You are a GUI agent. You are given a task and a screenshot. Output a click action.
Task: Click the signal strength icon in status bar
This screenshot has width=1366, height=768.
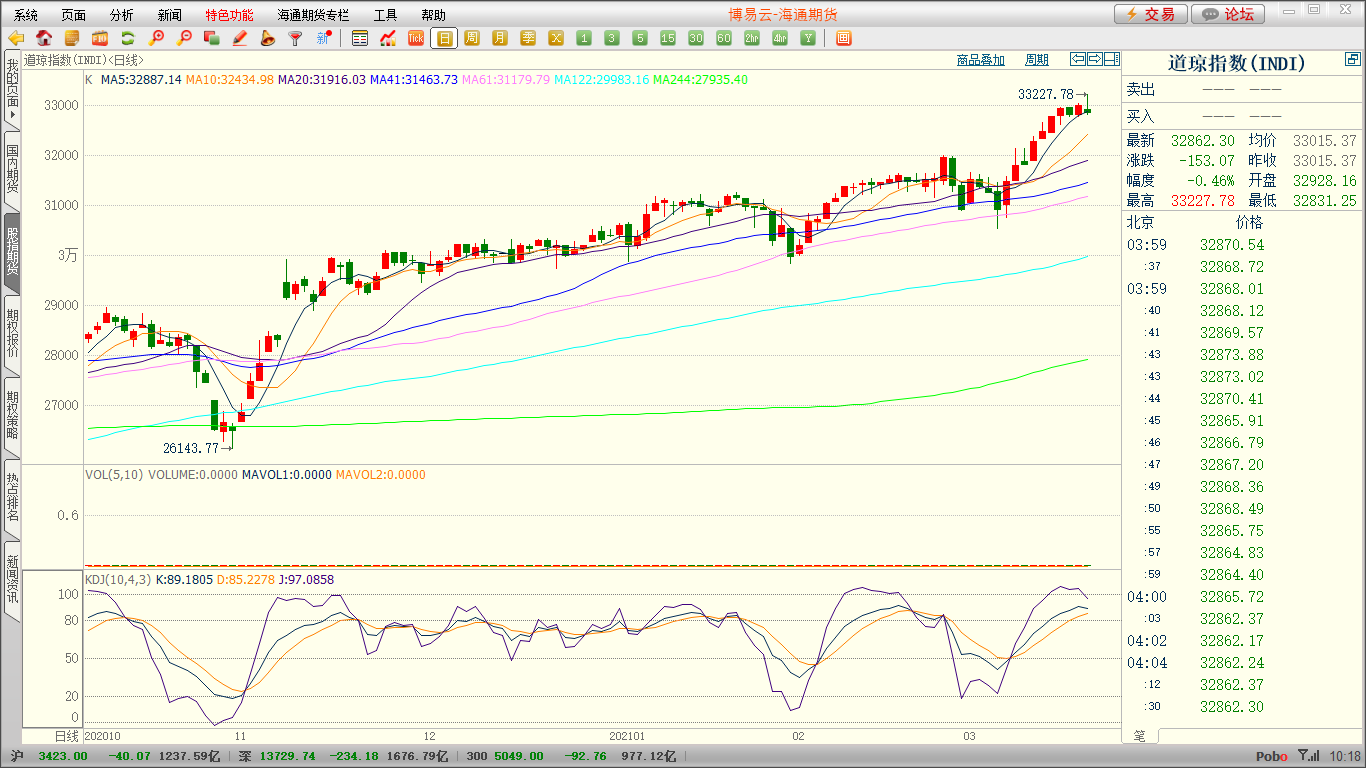(x=1309, y=757)
